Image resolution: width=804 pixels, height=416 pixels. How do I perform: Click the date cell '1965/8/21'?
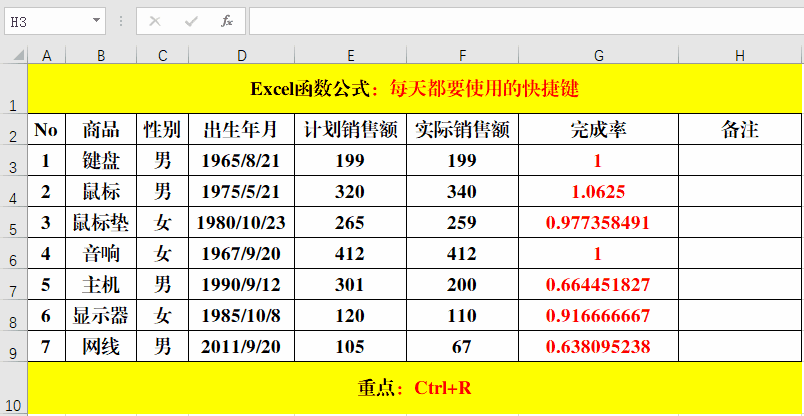point(242,161)
